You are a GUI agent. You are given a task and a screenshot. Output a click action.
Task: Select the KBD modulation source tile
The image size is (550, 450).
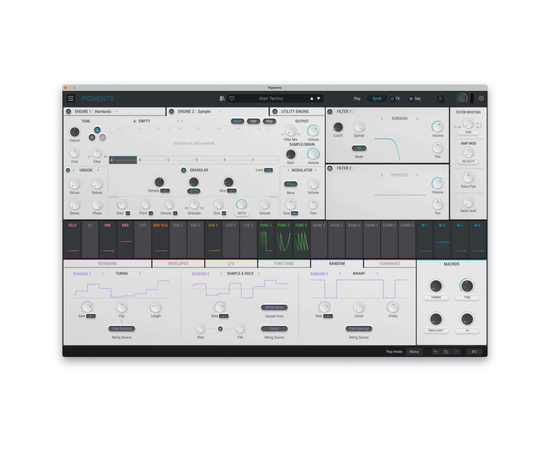(125, 240)
